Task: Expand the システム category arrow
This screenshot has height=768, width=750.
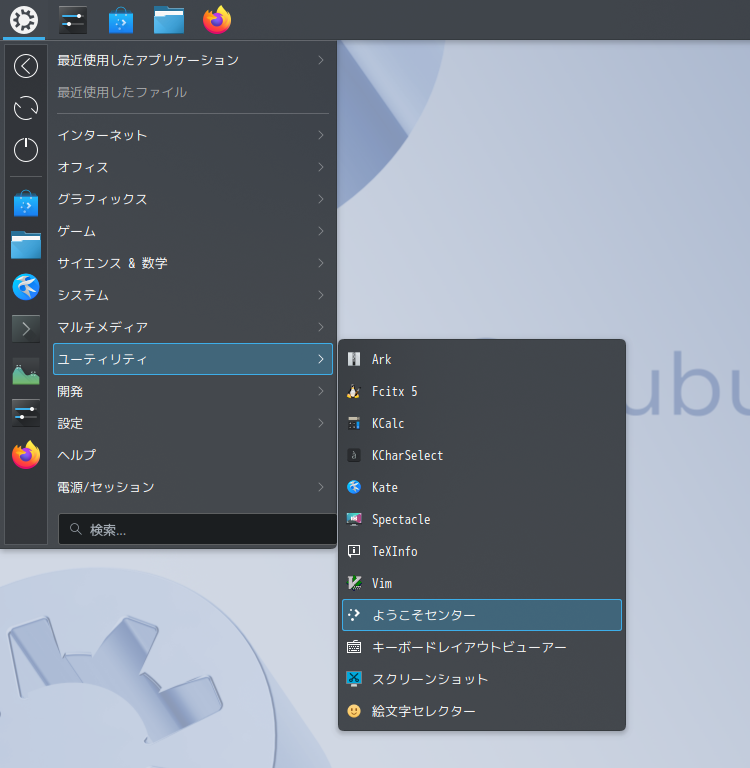Action: [321, 295]
